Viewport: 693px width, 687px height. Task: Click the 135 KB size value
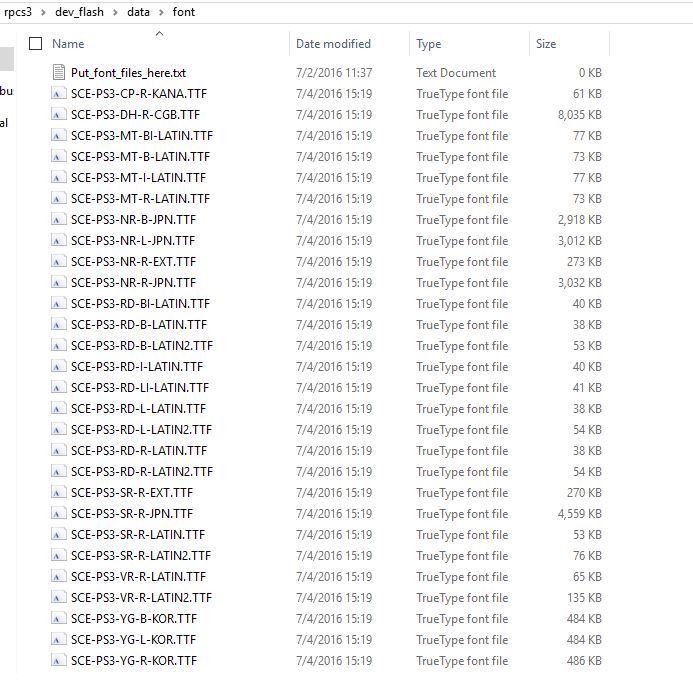[584, 598]
